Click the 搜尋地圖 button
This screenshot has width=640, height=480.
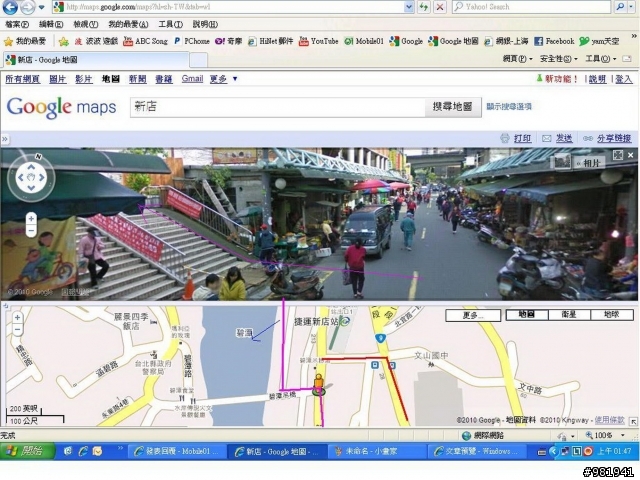453,107
